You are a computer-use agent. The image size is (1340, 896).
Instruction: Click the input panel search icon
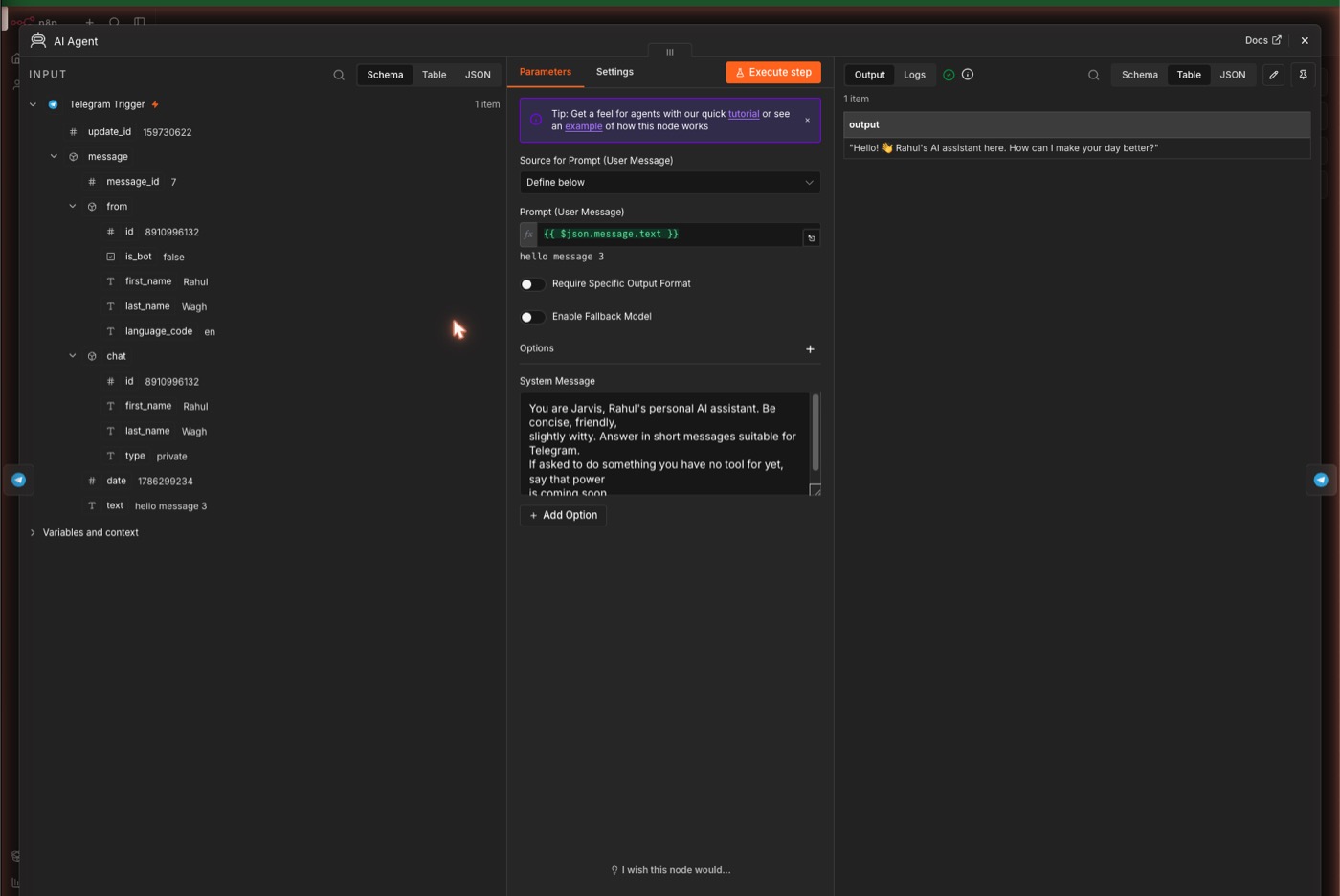click(x=339, y=75)
